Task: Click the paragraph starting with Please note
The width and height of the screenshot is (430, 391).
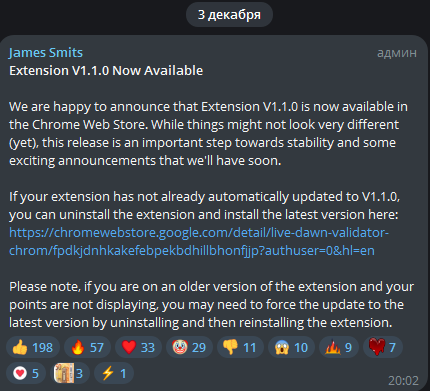Action: point(211,304)
